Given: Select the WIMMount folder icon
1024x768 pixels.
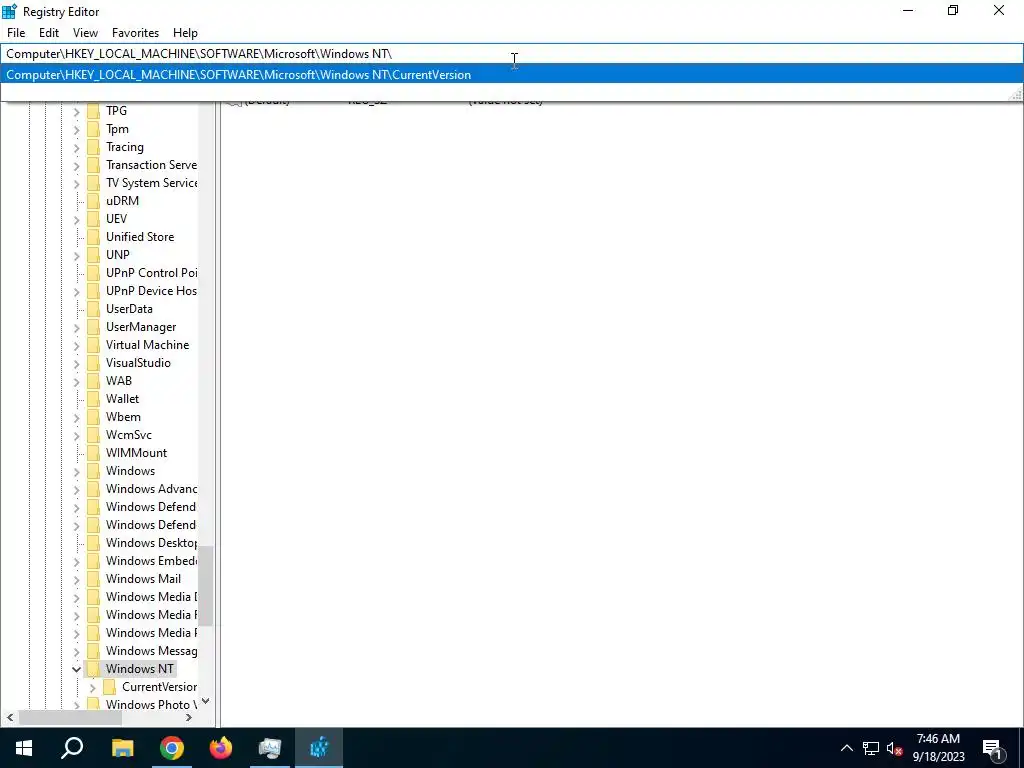Looking at the screenshot, I should coord(93,453).
